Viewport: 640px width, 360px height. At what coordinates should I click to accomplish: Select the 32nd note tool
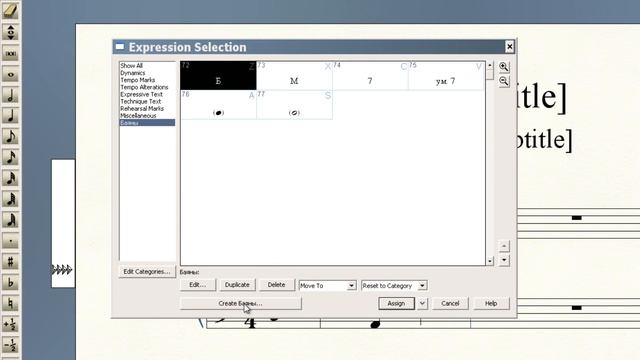click(x=11, y=178)
